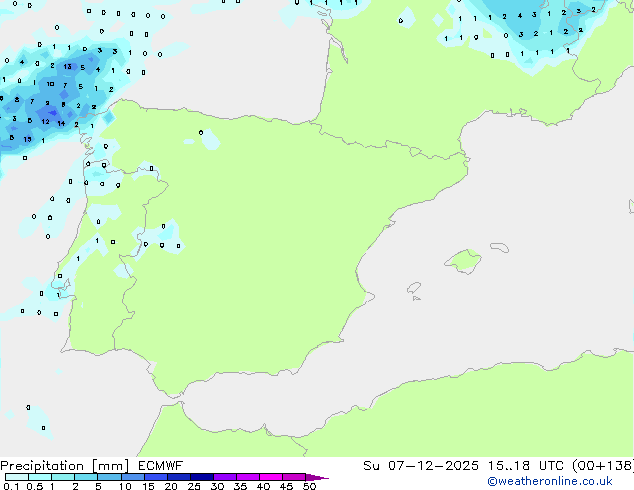Click legend tick label '50'

click(x=309, y=486)
